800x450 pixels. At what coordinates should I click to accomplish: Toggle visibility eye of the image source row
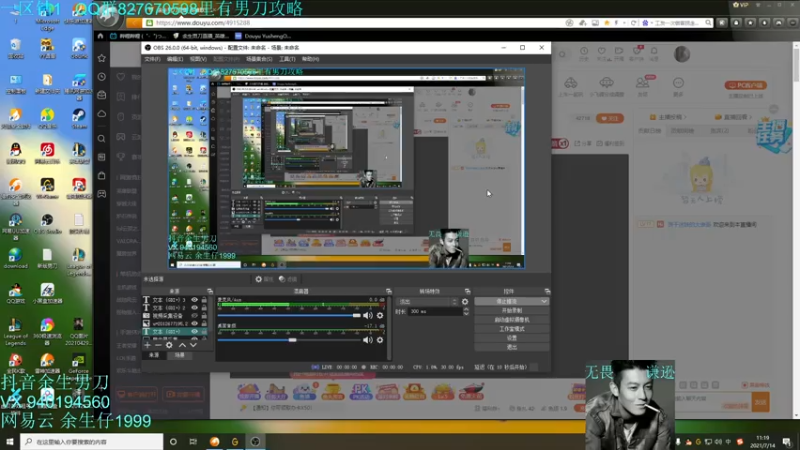point(194,323)
